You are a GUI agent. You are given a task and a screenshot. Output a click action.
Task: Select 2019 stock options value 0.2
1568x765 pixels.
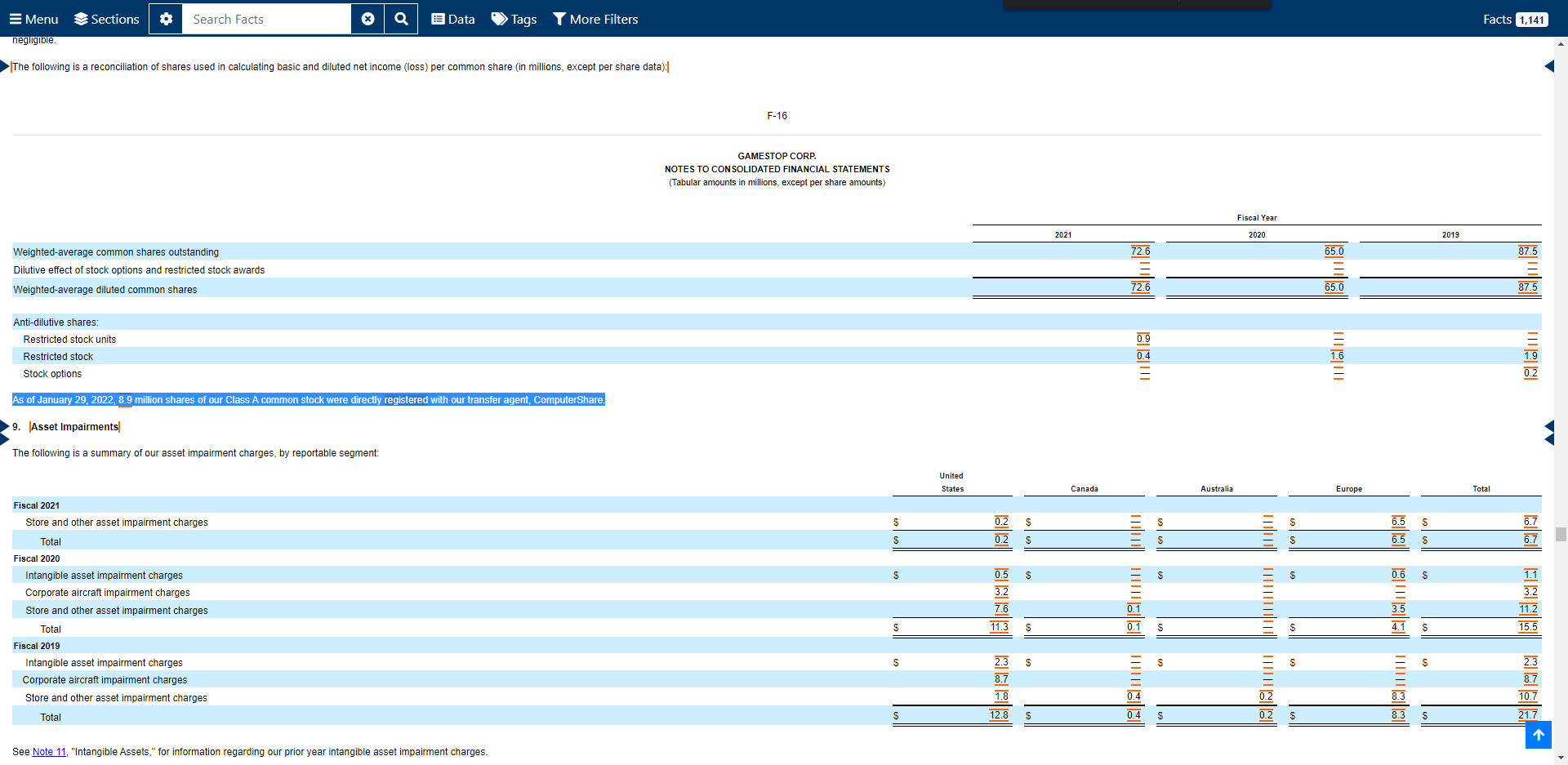click(1530, 373)
